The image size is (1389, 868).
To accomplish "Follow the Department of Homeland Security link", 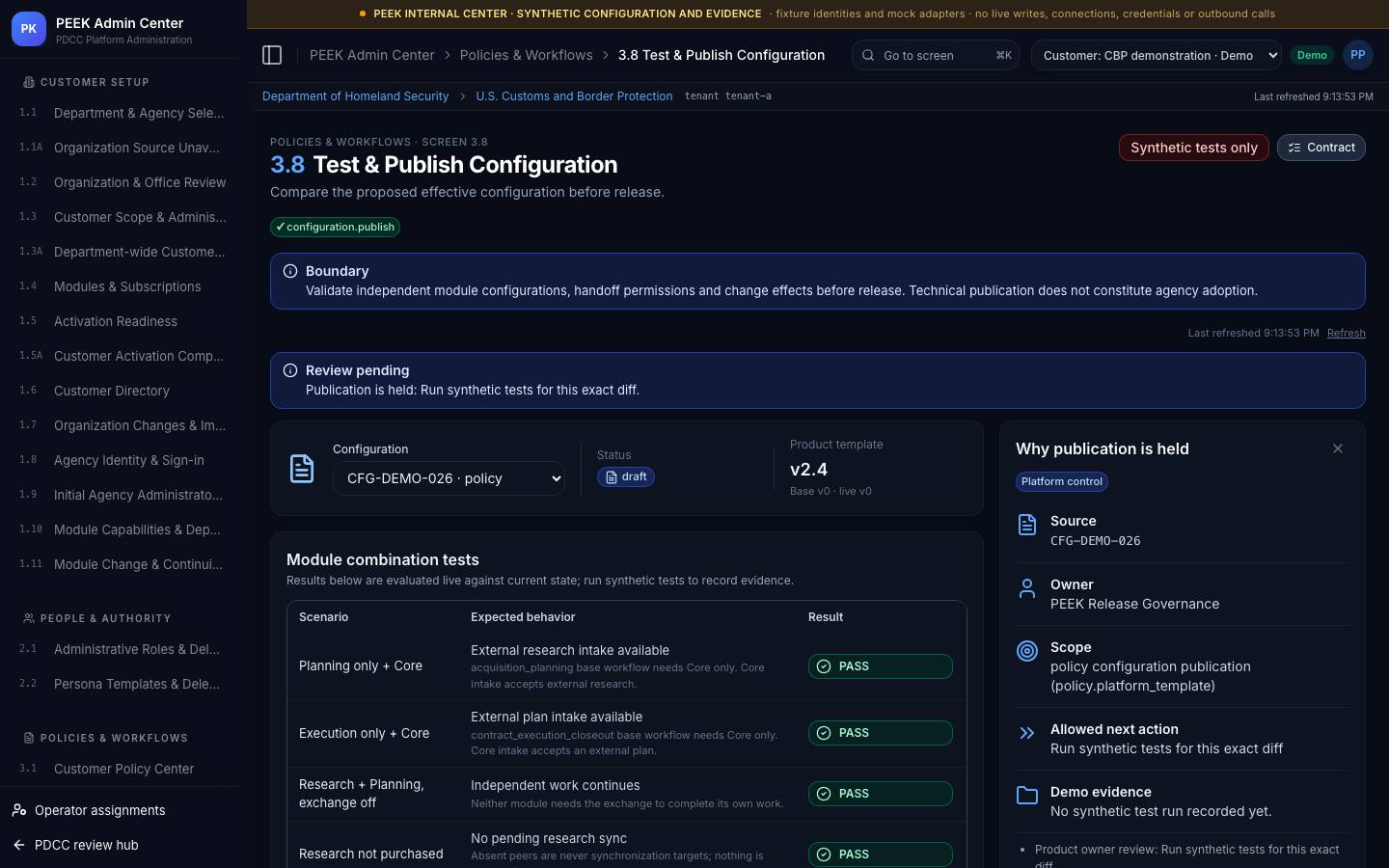I will click(355, 96).
